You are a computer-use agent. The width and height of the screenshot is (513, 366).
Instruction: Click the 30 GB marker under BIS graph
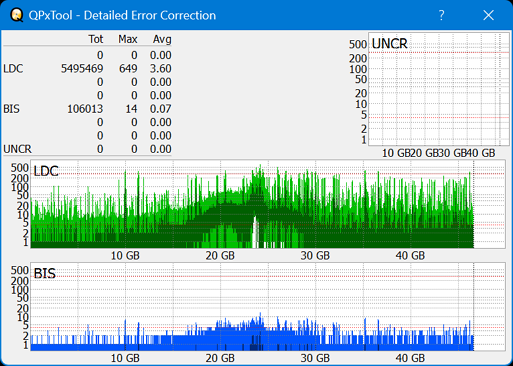(315, 358)
